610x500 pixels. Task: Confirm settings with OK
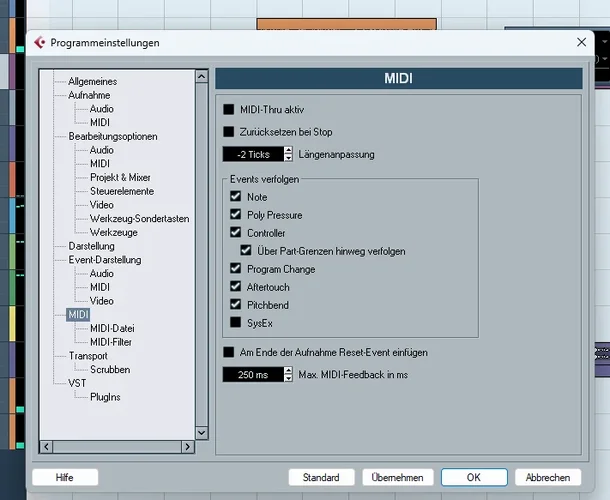pos(474,477)
